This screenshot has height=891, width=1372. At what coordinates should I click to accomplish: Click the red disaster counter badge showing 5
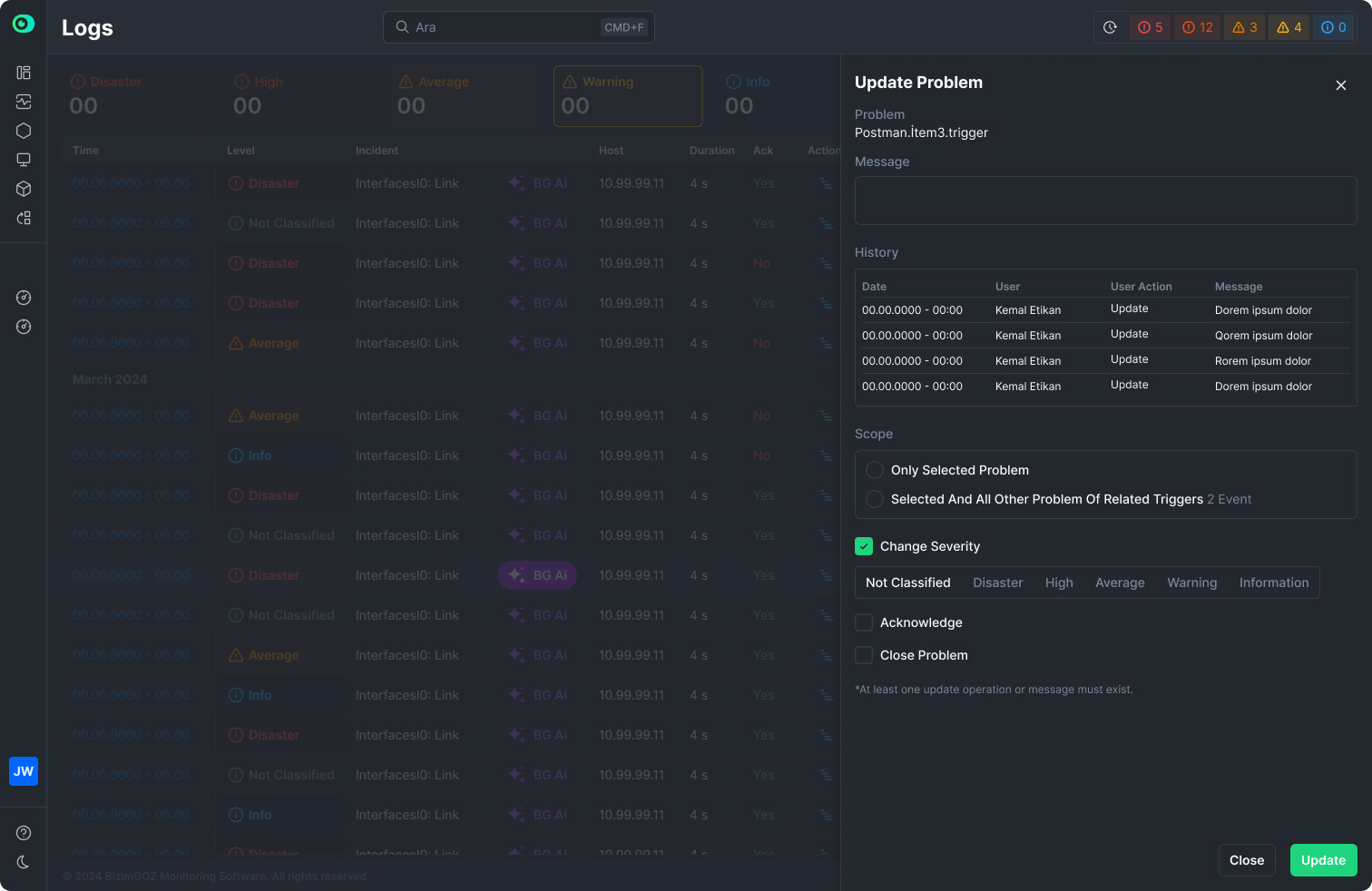point(1150,27)
